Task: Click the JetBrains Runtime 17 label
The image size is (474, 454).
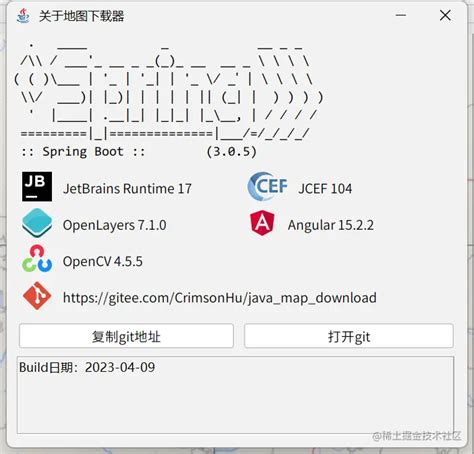Action: click(x=127, y=189)
